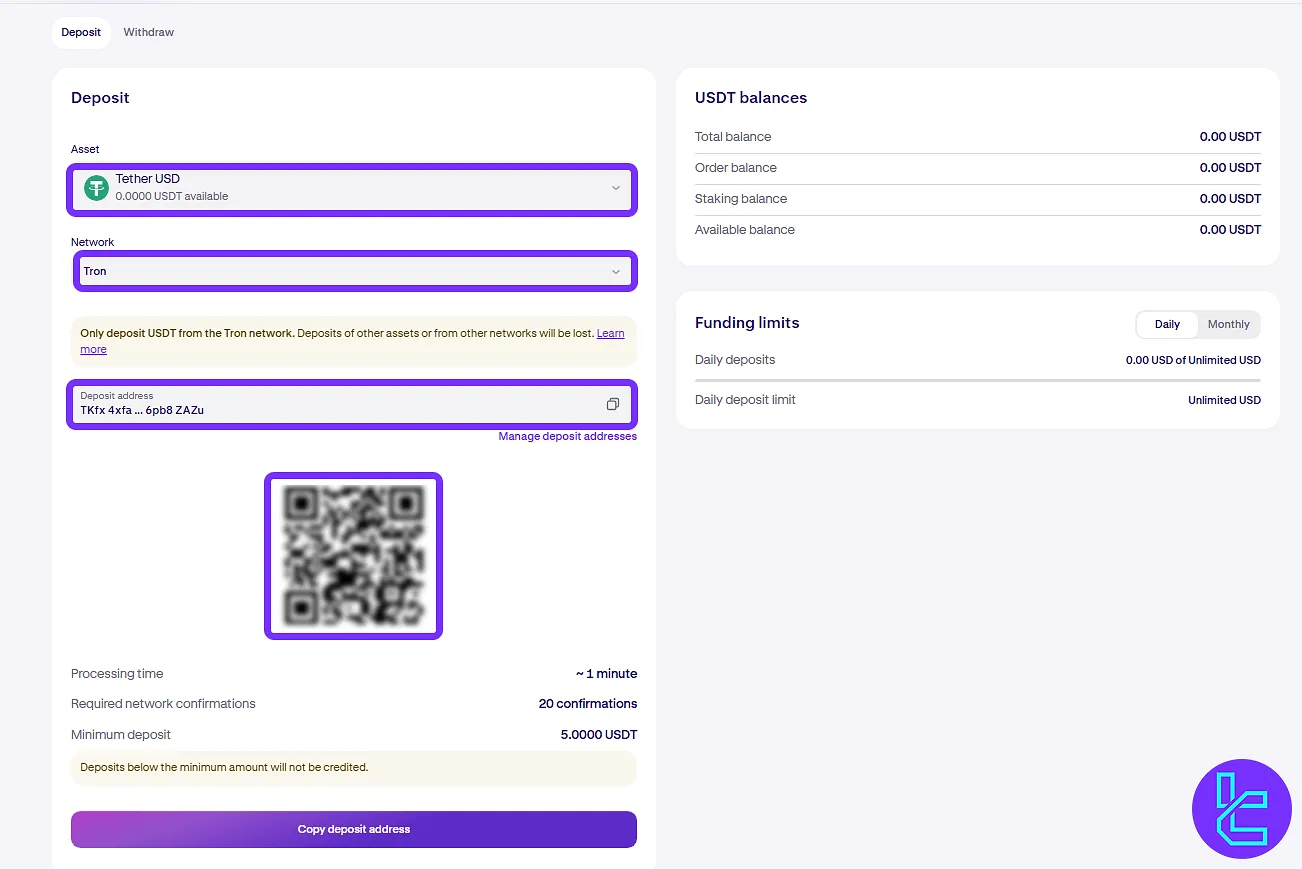Click the '5.0000 USDT' minimum deposit value
The height and width of the screenshot is (869, 1302).
point(599,735)
